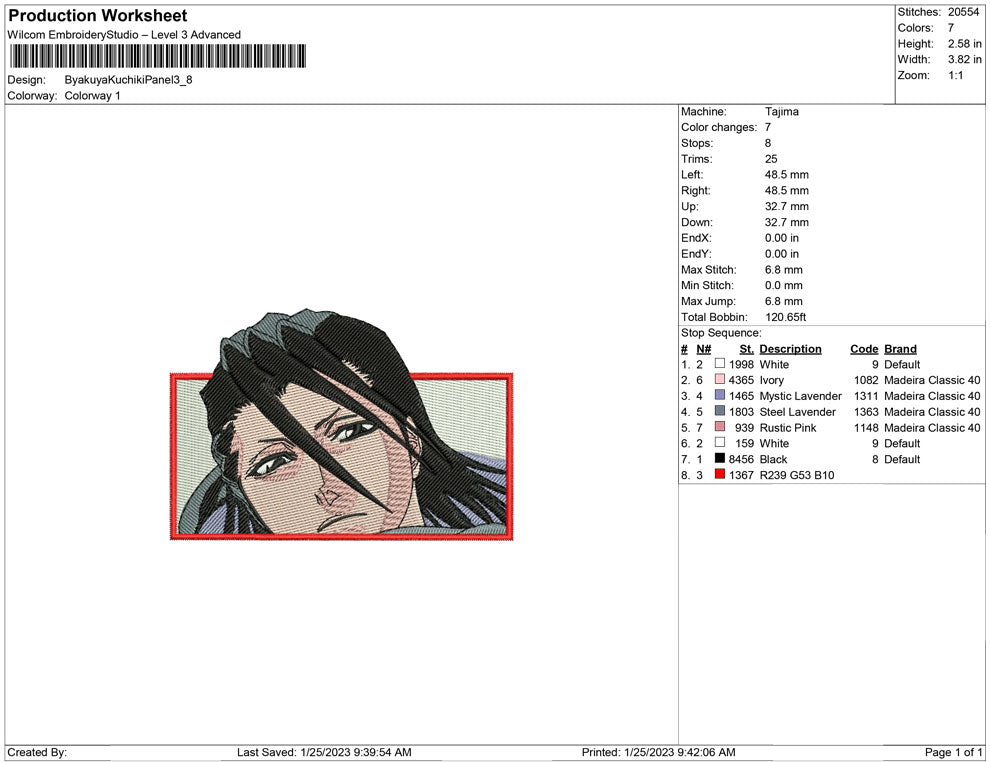Image resolution: width=990 pixels, height=762 pixels.
Task: Click the Mystic Lavender description text
Action: point(801,396)
